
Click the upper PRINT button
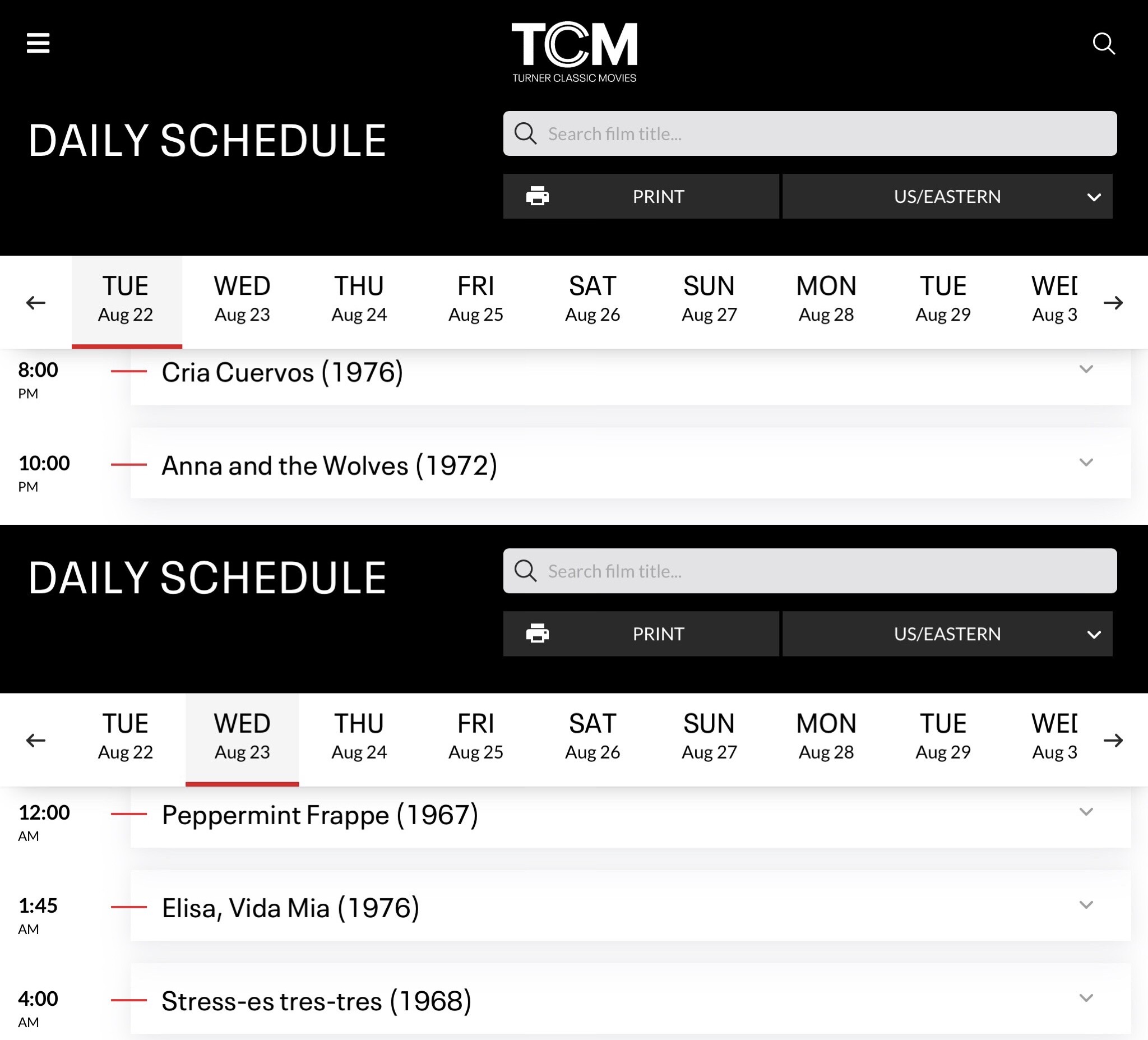(x=641, y=196)
